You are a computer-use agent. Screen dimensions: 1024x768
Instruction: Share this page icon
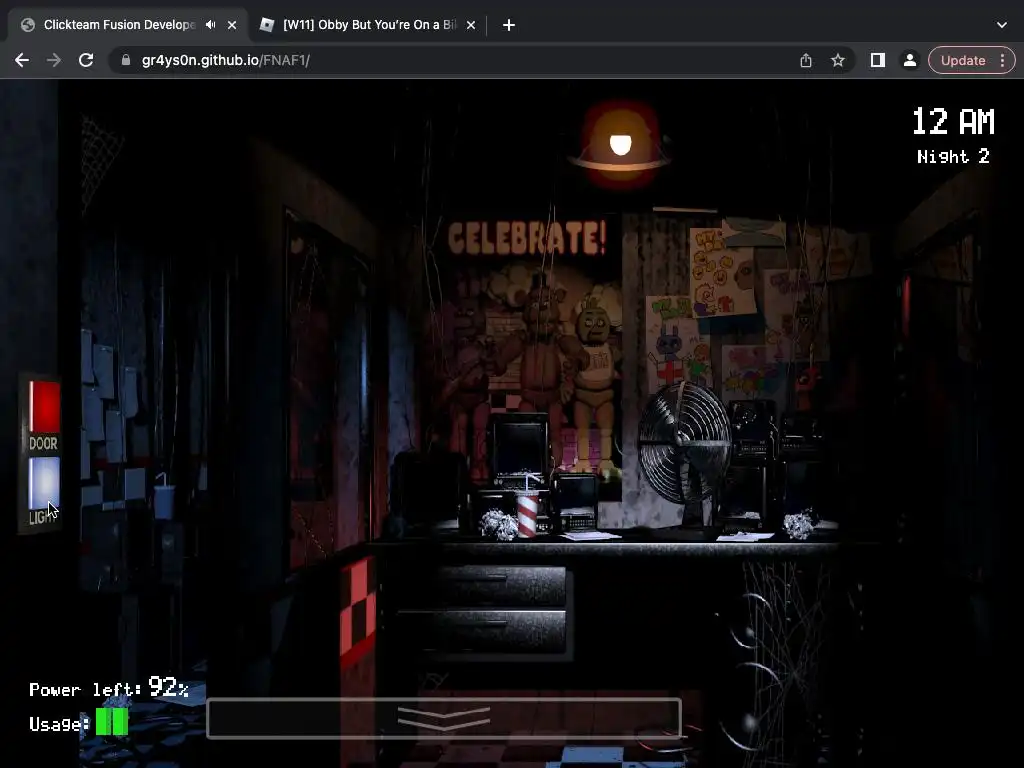pyautogui.click(x=806, y=60)
